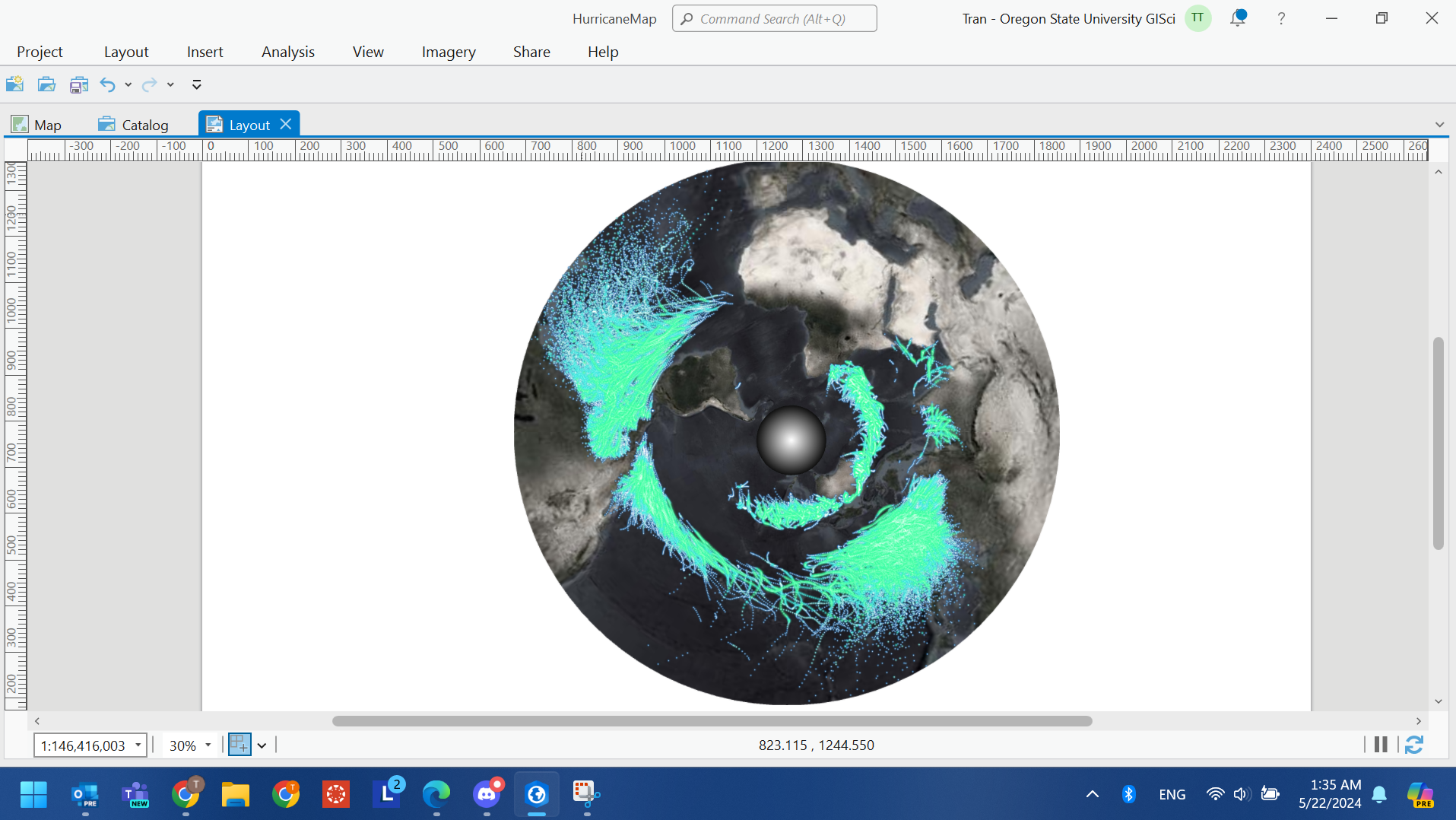Image resolution: width=1456 pixels, height=820 pixels.
Task: Click the Open Project folder icon
Action: [x=46, y=84]
